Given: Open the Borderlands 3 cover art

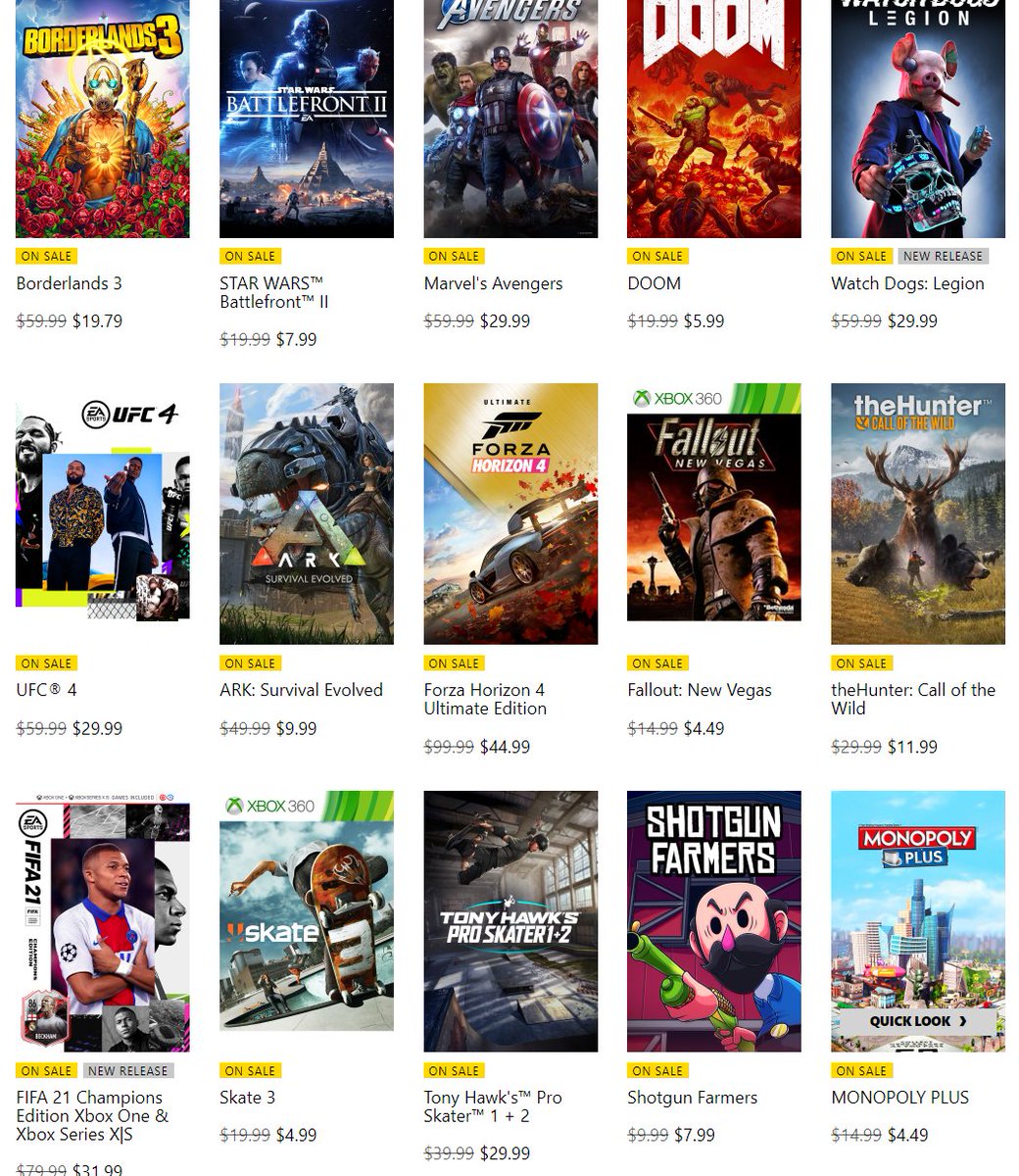Looking at the screenshot, I should pyautogui.click(x=103, y=119).
